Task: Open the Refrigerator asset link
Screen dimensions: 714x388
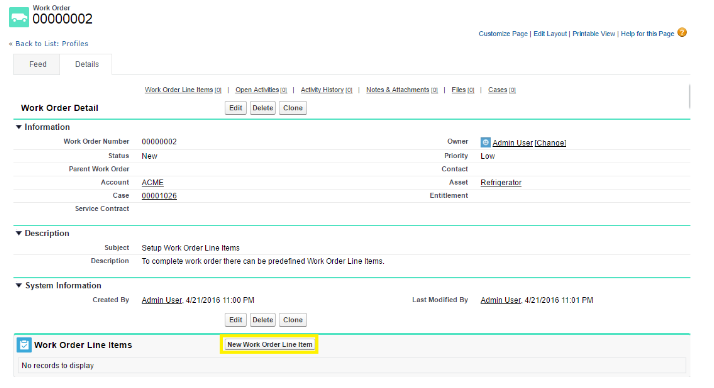Action: [501, 183]
